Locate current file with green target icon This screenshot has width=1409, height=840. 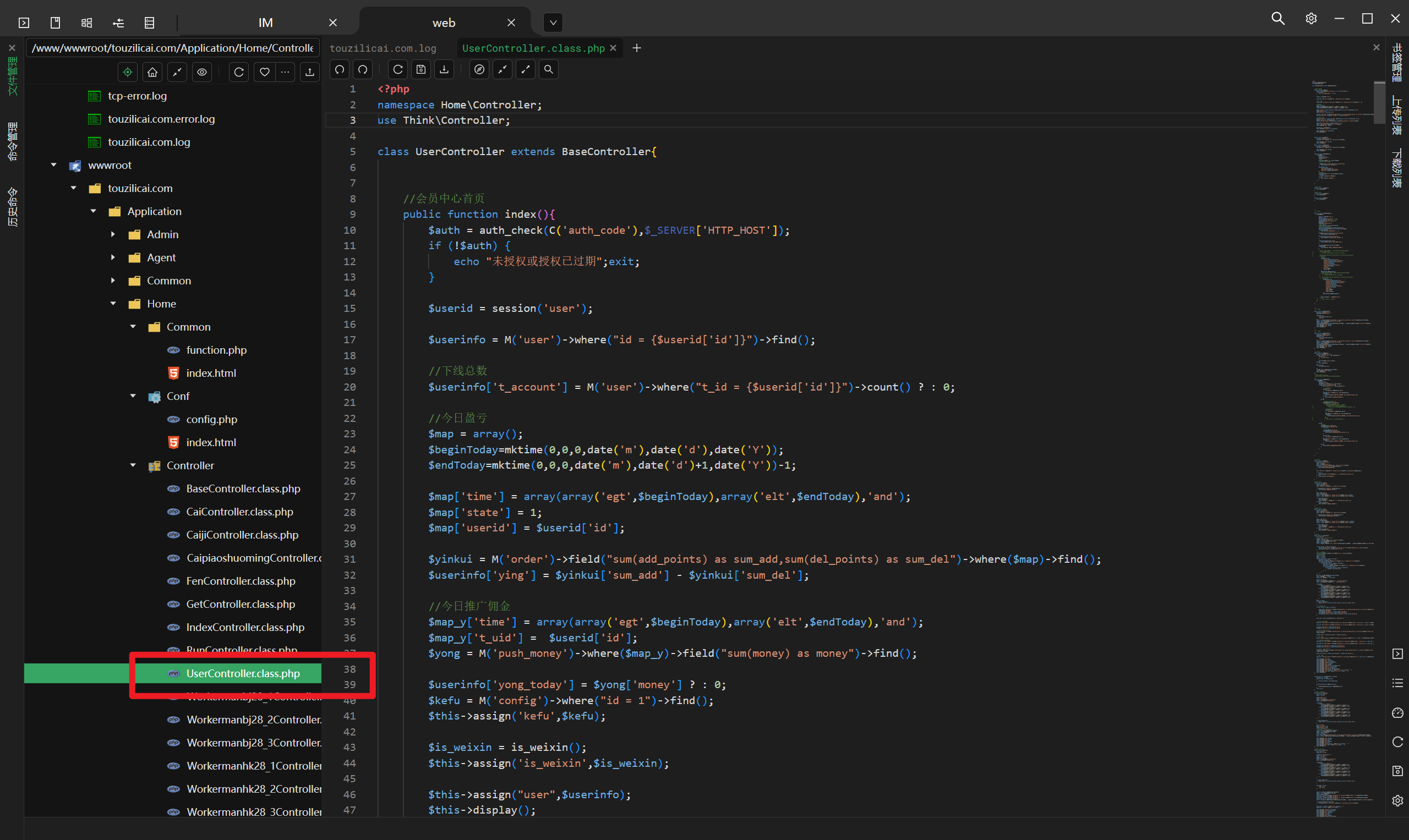point(128,72)
